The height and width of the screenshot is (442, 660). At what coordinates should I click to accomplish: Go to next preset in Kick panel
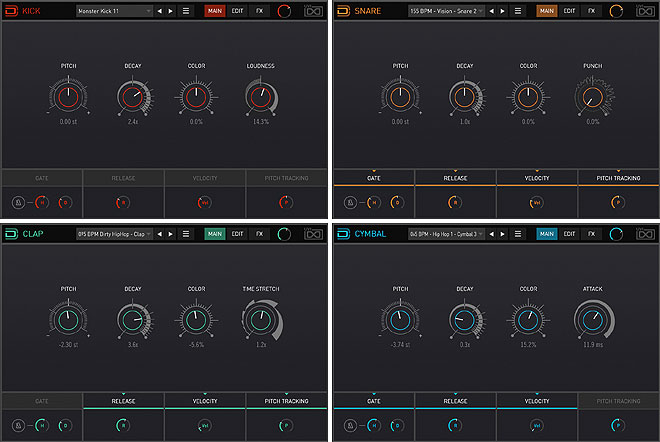(x=171, y=11)
